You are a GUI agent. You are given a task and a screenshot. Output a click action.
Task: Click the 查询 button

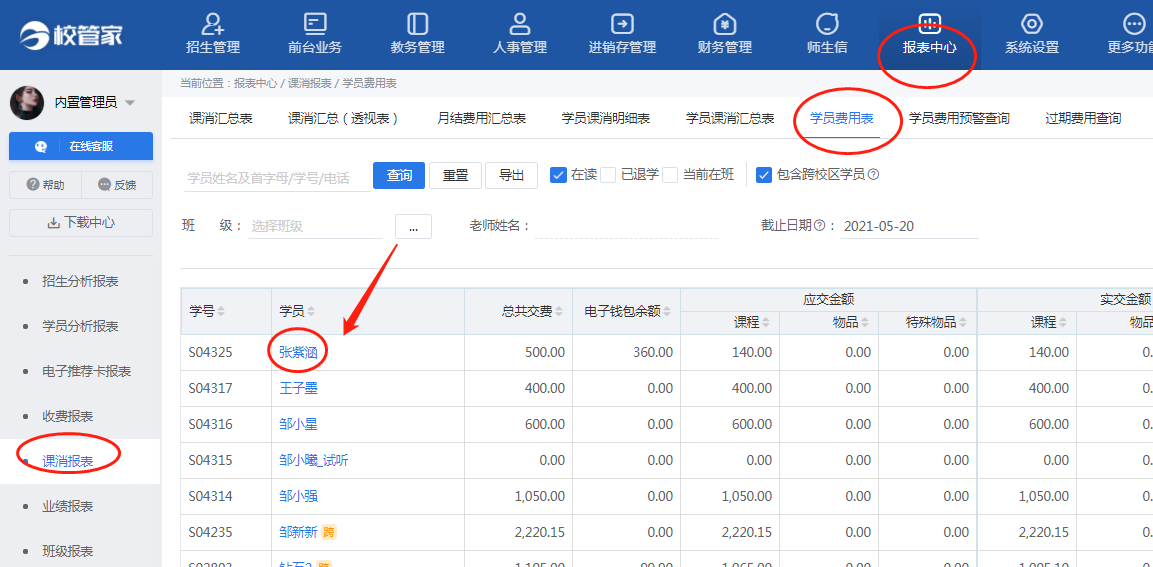click(x=399, y=175)
